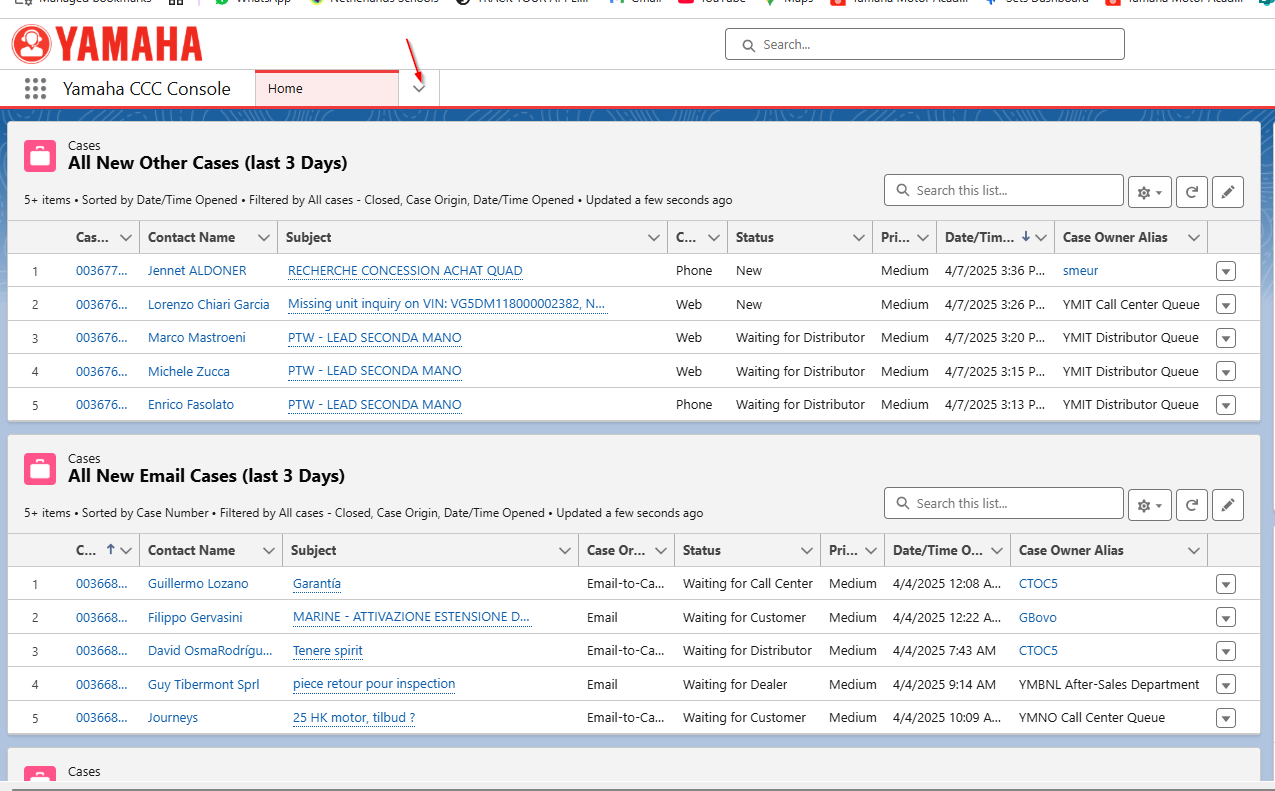Show row actions for the Journeys case
Viewport: 1275px width, 791px height.
tap(1226, 718)
